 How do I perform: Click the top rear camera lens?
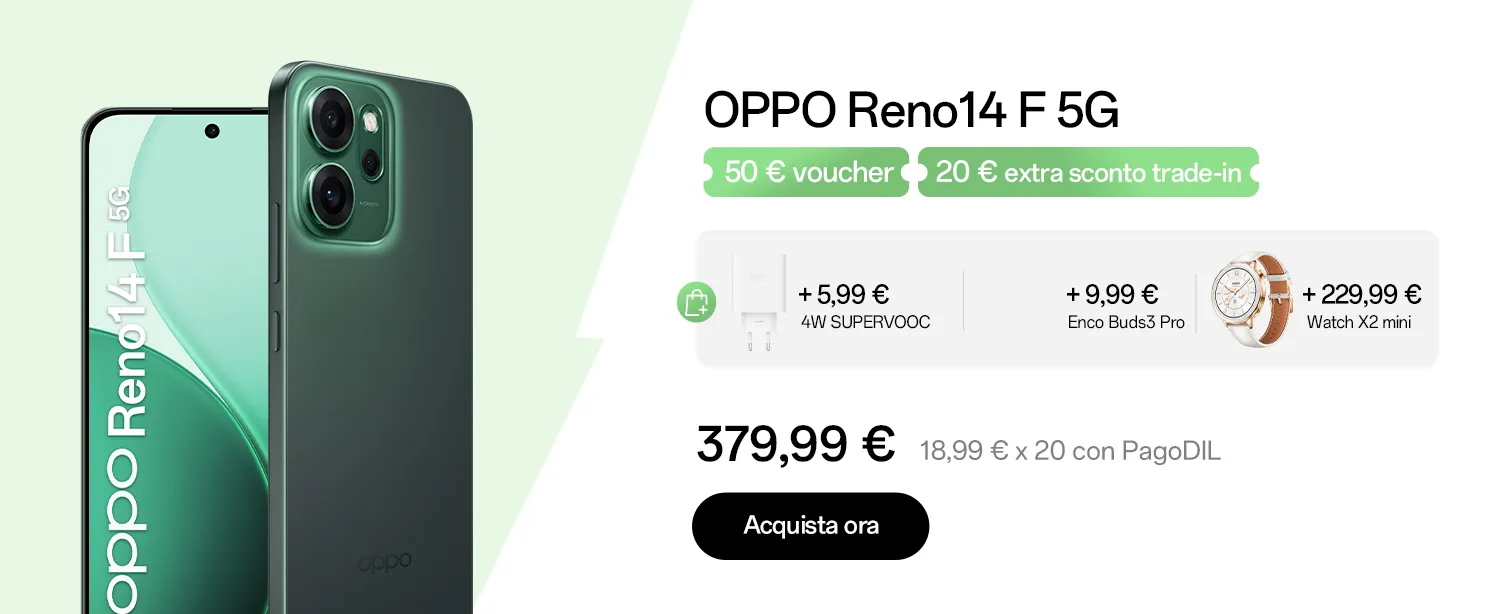[331, 119]
